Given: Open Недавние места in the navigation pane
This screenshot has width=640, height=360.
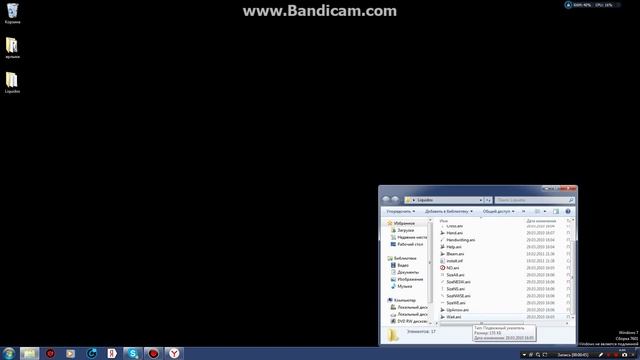Looking at the screenshot, I should point(409,237).
